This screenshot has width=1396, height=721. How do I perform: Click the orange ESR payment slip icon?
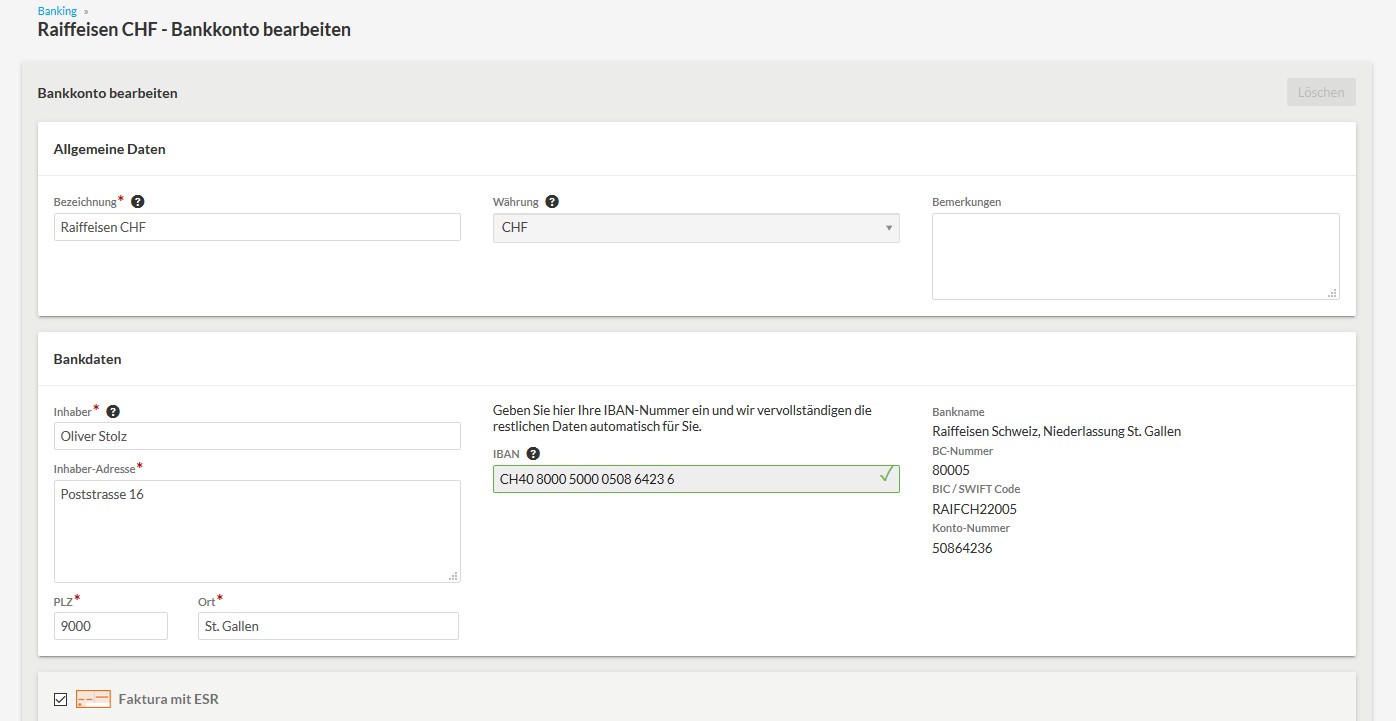point(93,699)
